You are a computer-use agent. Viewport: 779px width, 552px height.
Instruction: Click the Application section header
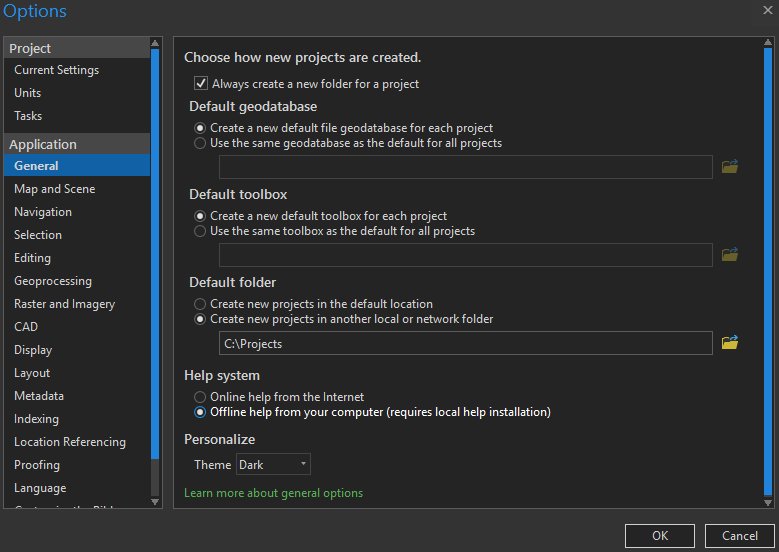pos(77,144)
